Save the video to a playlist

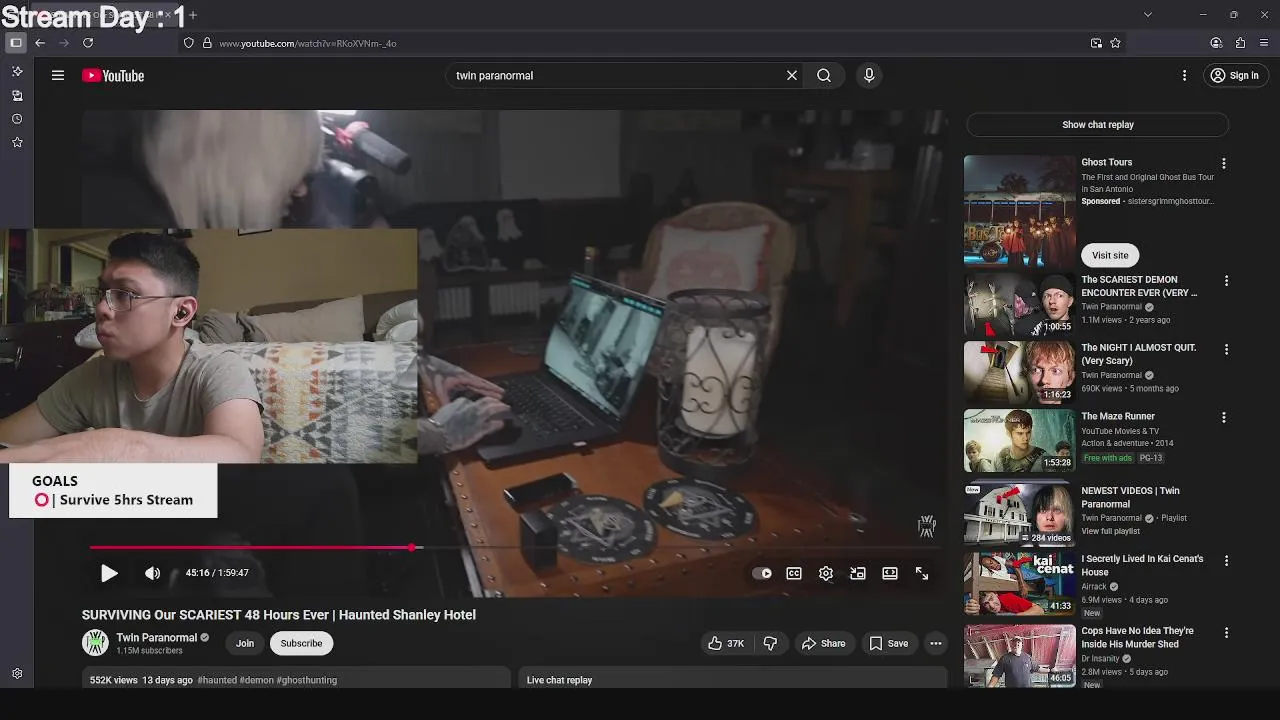888,643
